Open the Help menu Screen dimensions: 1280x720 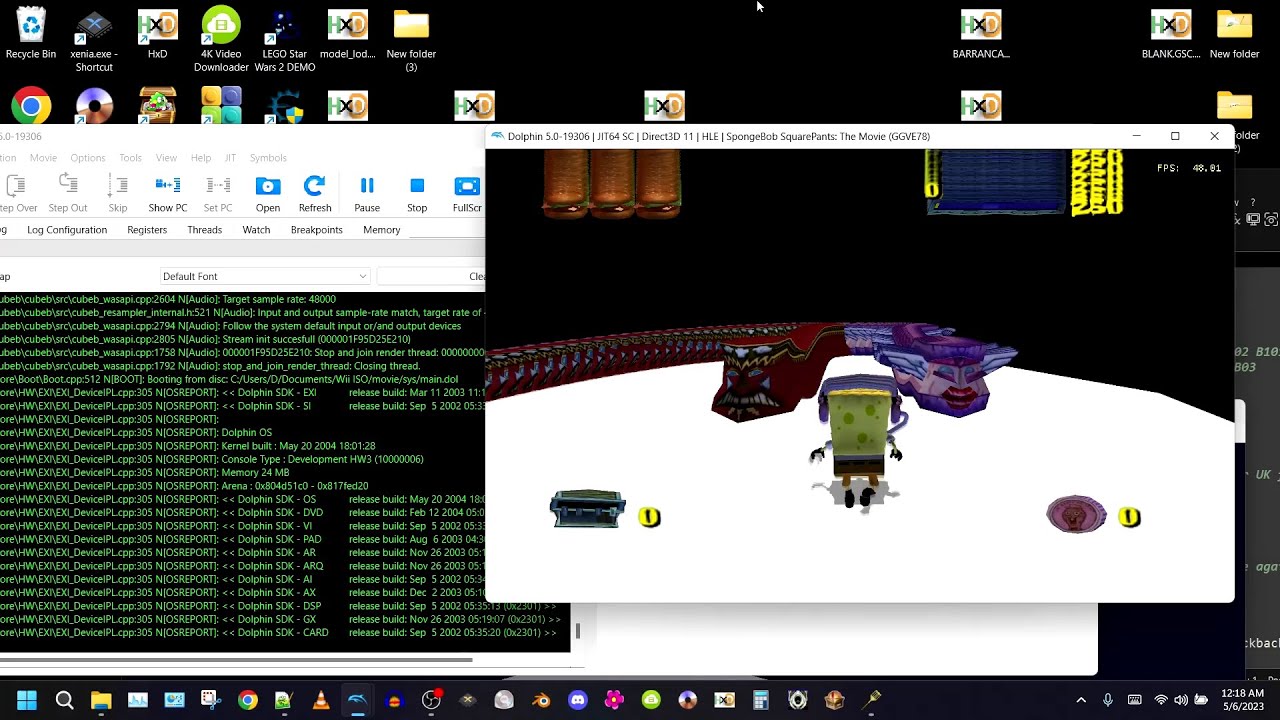(201, 158)
